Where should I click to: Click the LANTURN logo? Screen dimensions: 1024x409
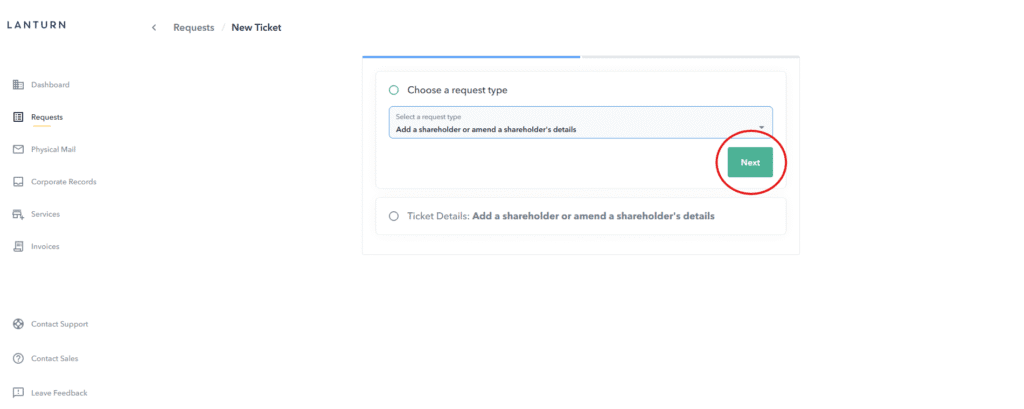coord(36,25)
